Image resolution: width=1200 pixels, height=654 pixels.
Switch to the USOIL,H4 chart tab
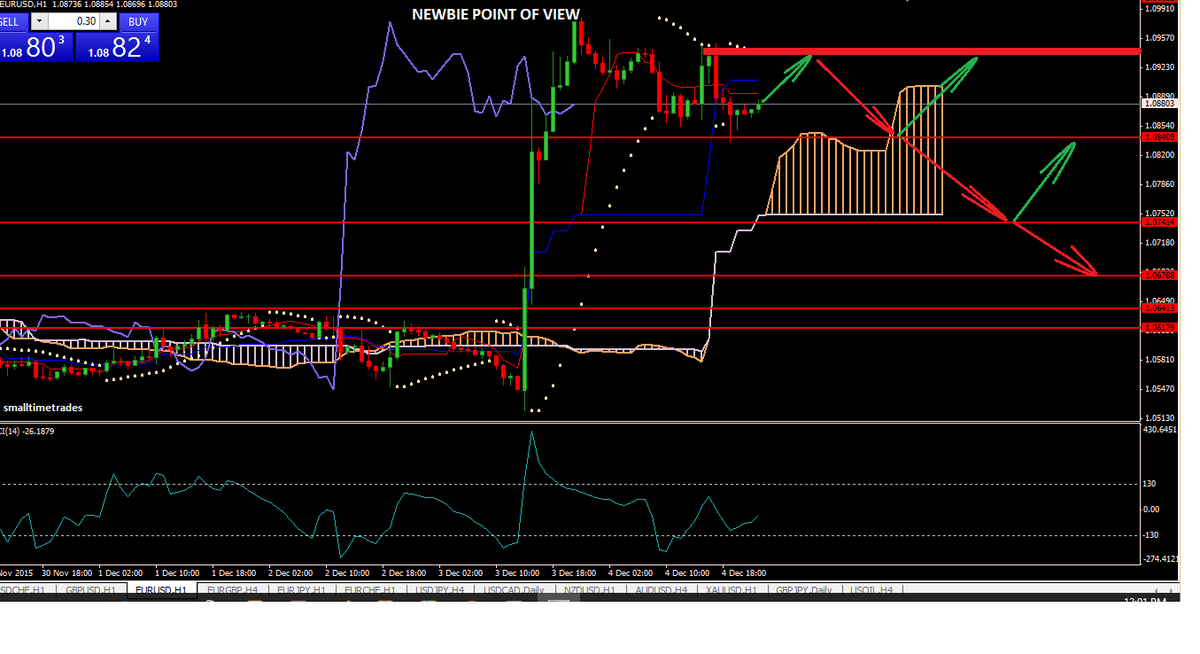(x=873, y=590)
